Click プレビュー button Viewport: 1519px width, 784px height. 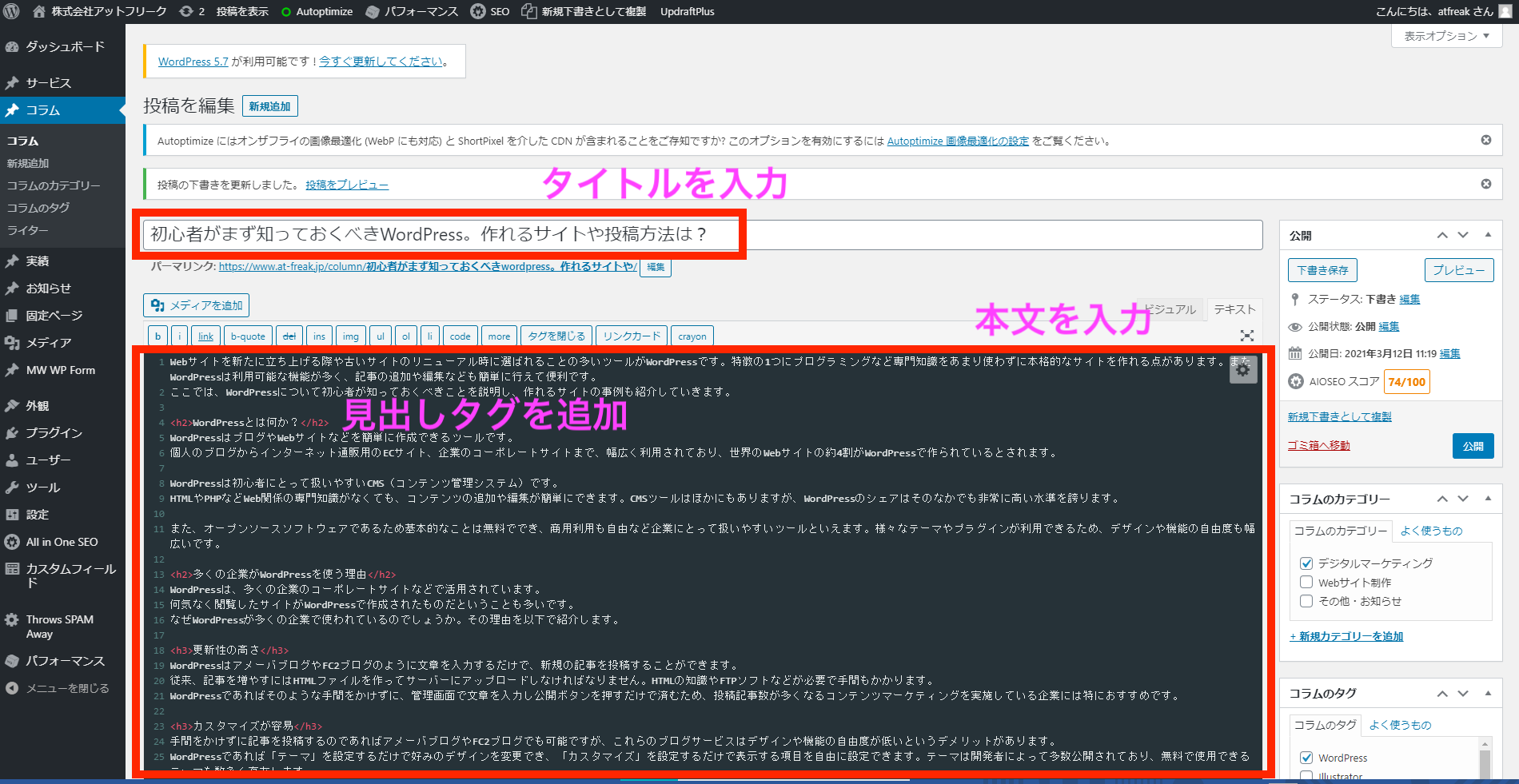pos(1459,270)
